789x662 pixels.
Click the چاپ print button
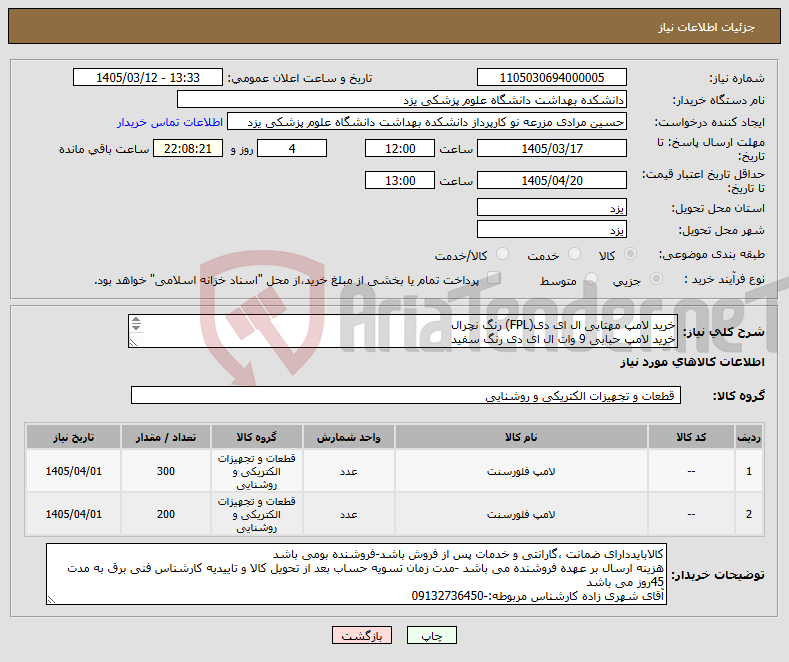(x=432, y=635)
